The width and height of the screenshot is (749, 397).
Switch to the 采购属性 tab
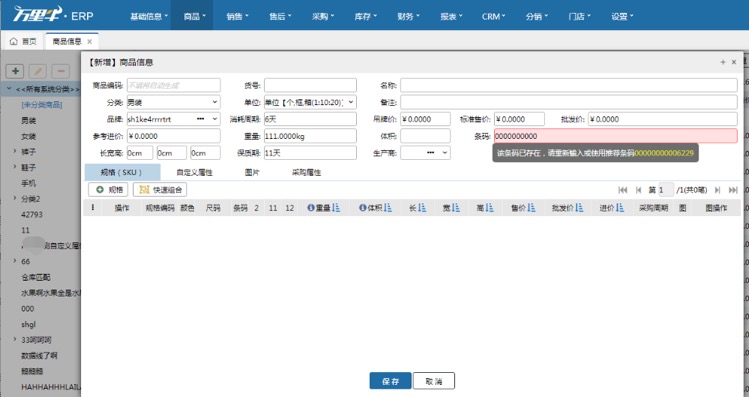click(x=306, y=172)
